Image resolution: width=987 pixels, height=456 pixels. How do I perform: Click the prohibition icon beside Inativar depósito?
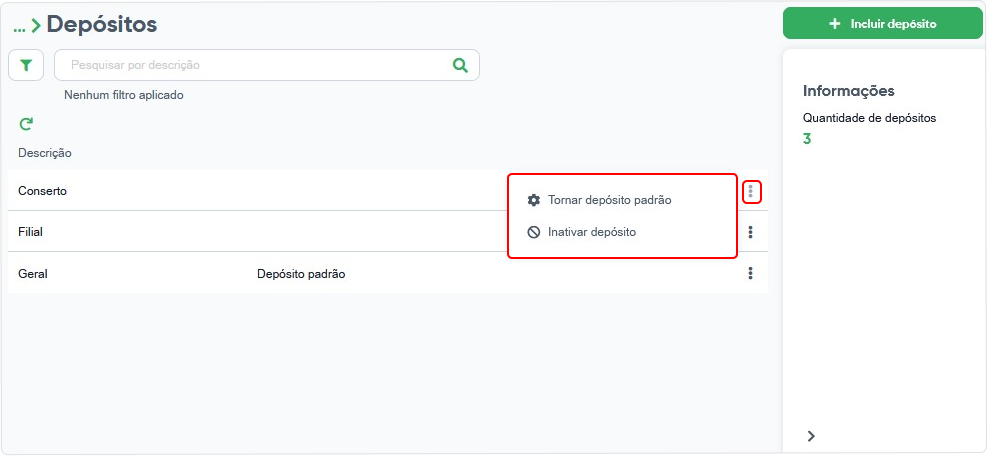pos(534,232)
